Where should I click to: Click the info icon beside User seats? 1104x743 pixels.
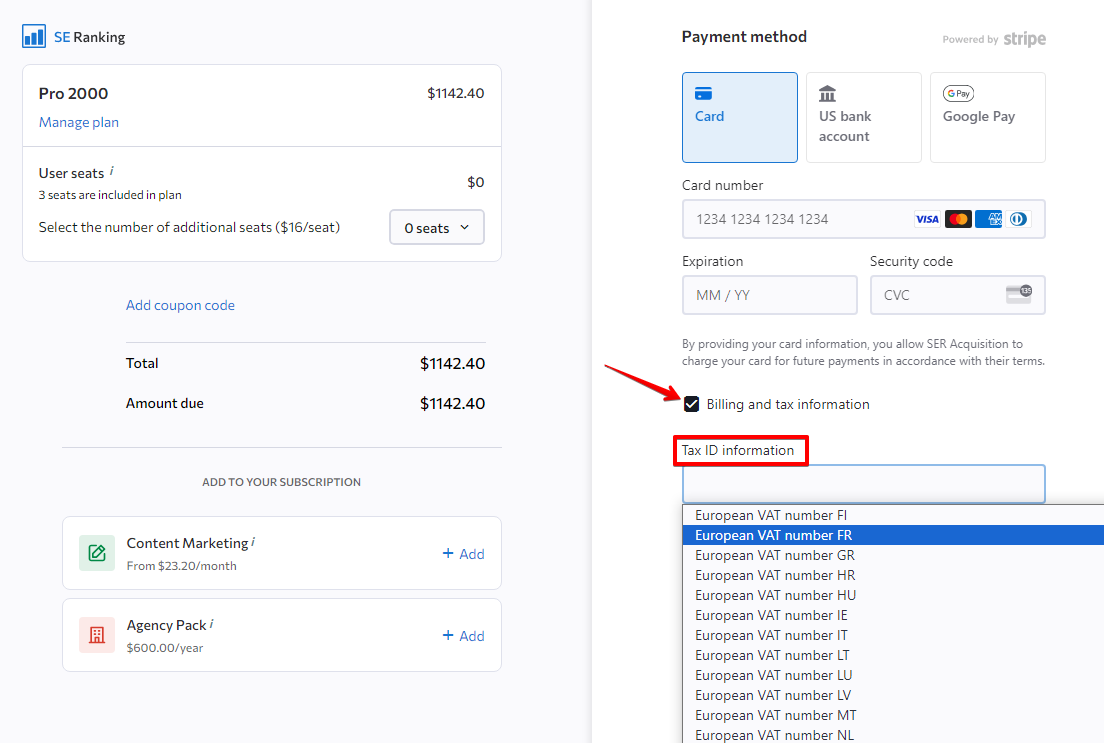(x=111, y=171)
